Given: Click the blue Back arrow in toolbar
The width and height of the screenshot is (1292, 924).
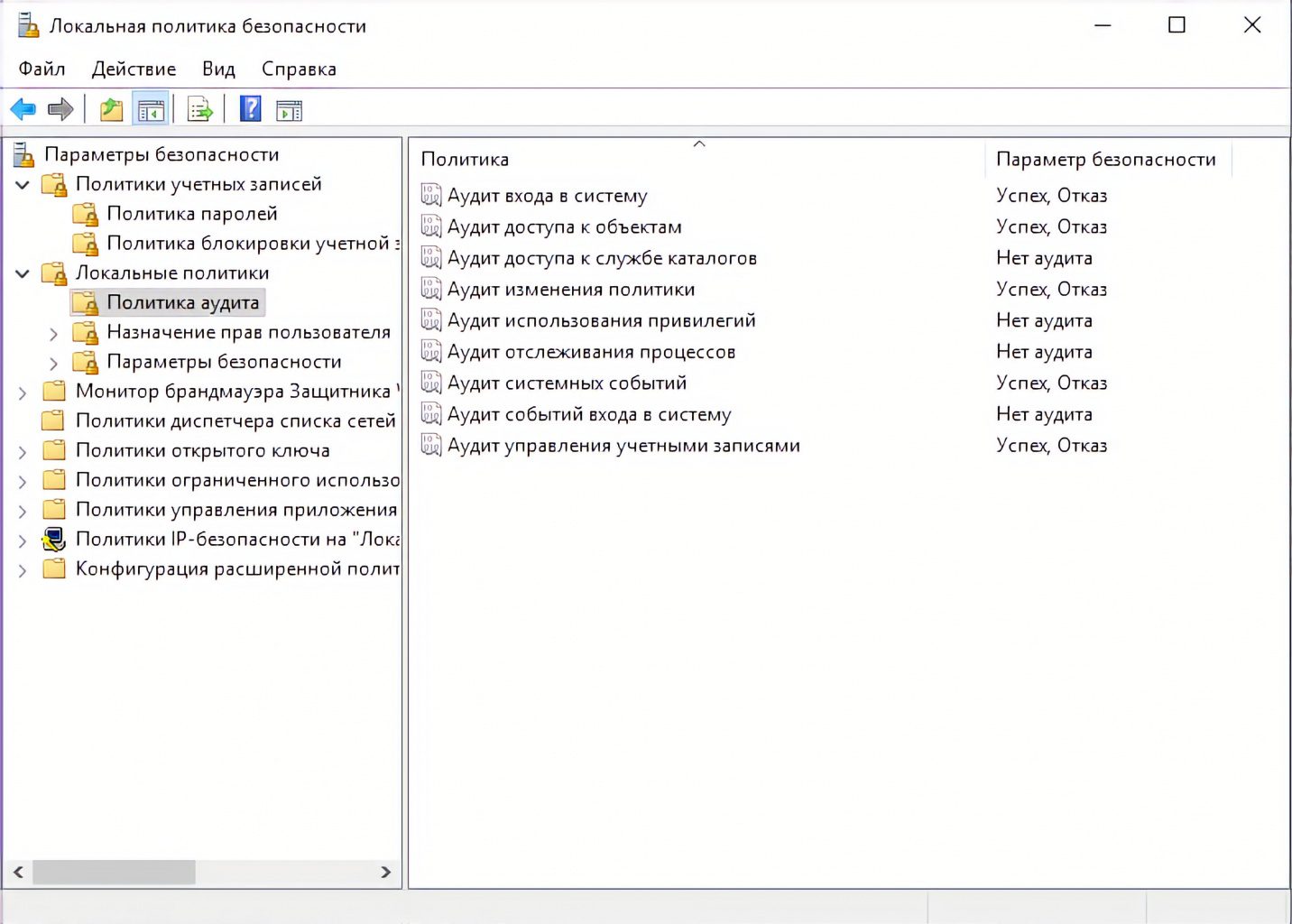Looking at the screenshot, I should (23, 110).
